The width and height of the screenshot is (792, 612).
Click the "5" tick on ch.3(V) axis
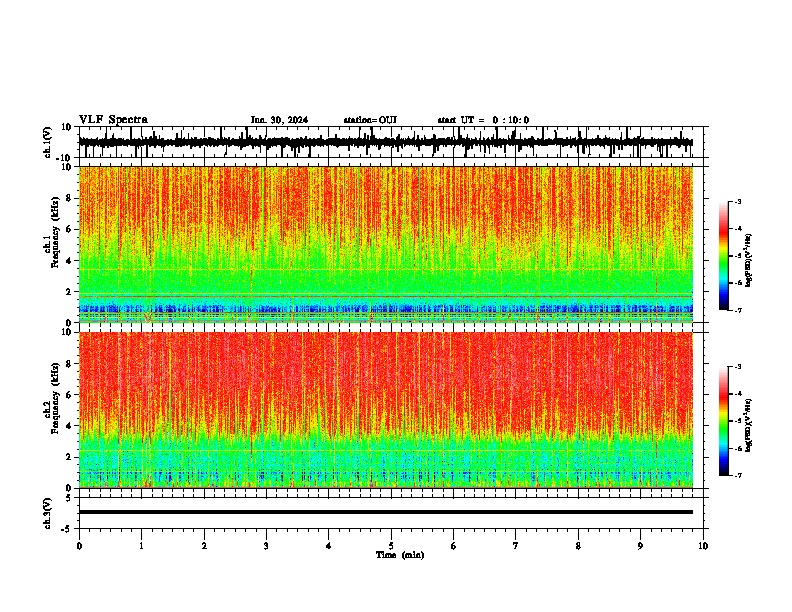coord(69,498)
